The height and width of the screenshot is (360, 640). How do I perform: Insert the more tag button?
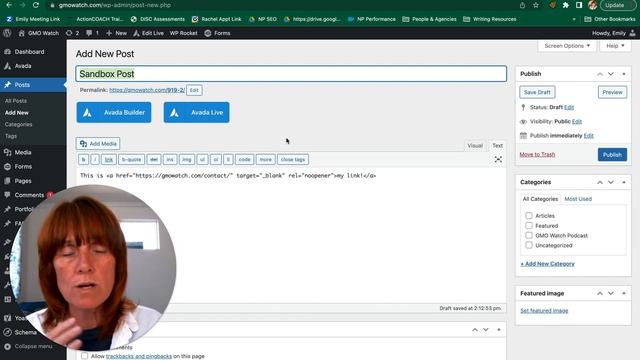click(x=265, y=160)
